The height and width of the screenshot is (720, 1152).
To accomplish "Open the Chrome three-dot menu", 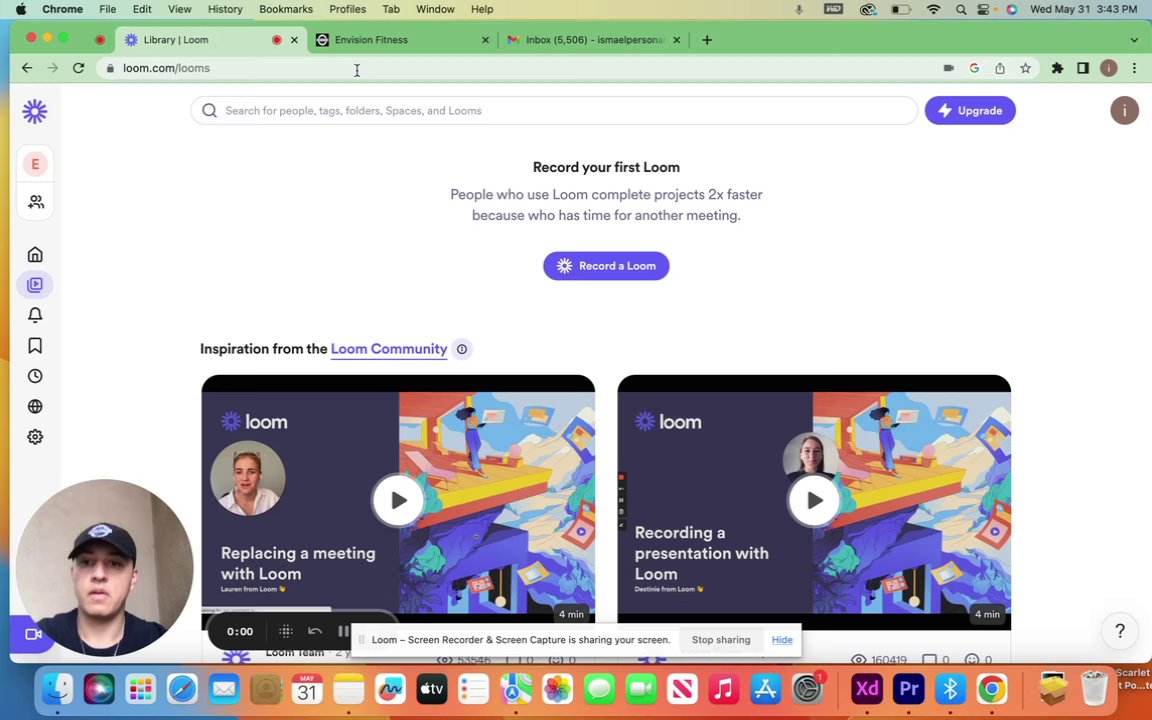I will 1134,68.
